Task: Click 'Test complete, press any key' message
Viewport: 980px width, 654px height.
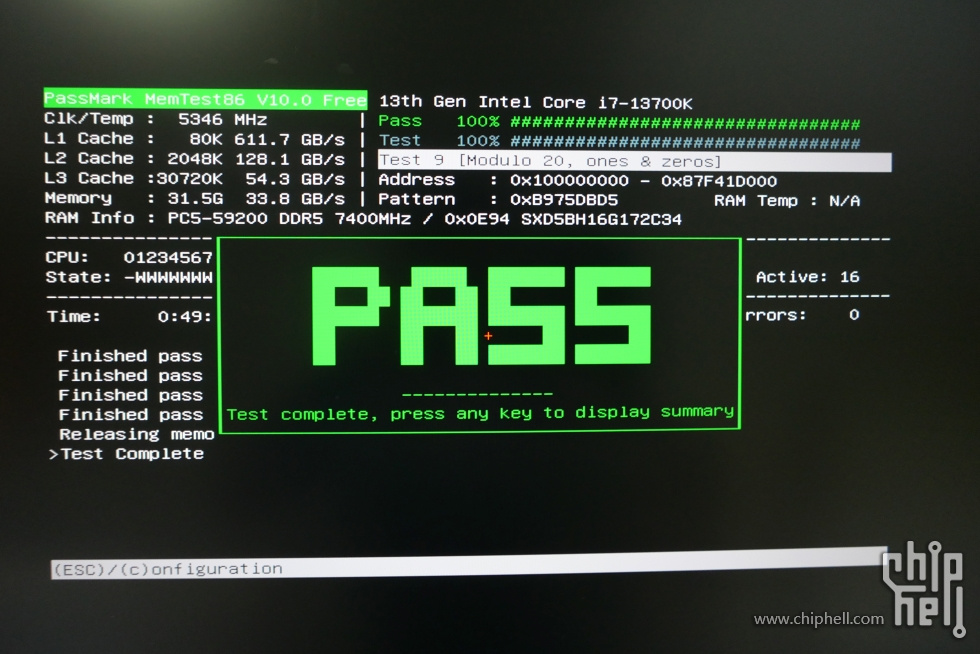Action: pos(480,413)
